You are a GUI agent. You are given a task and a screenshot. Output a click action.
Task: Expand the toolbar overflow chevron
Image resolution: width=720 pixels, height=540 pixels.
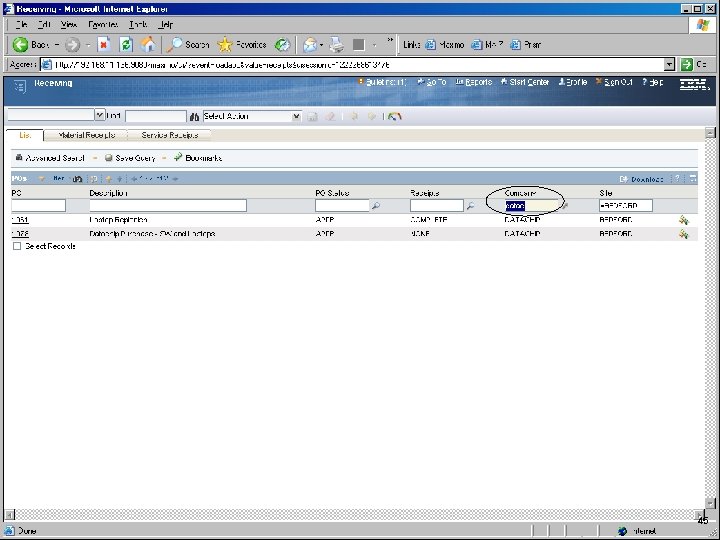coord(390,40)
